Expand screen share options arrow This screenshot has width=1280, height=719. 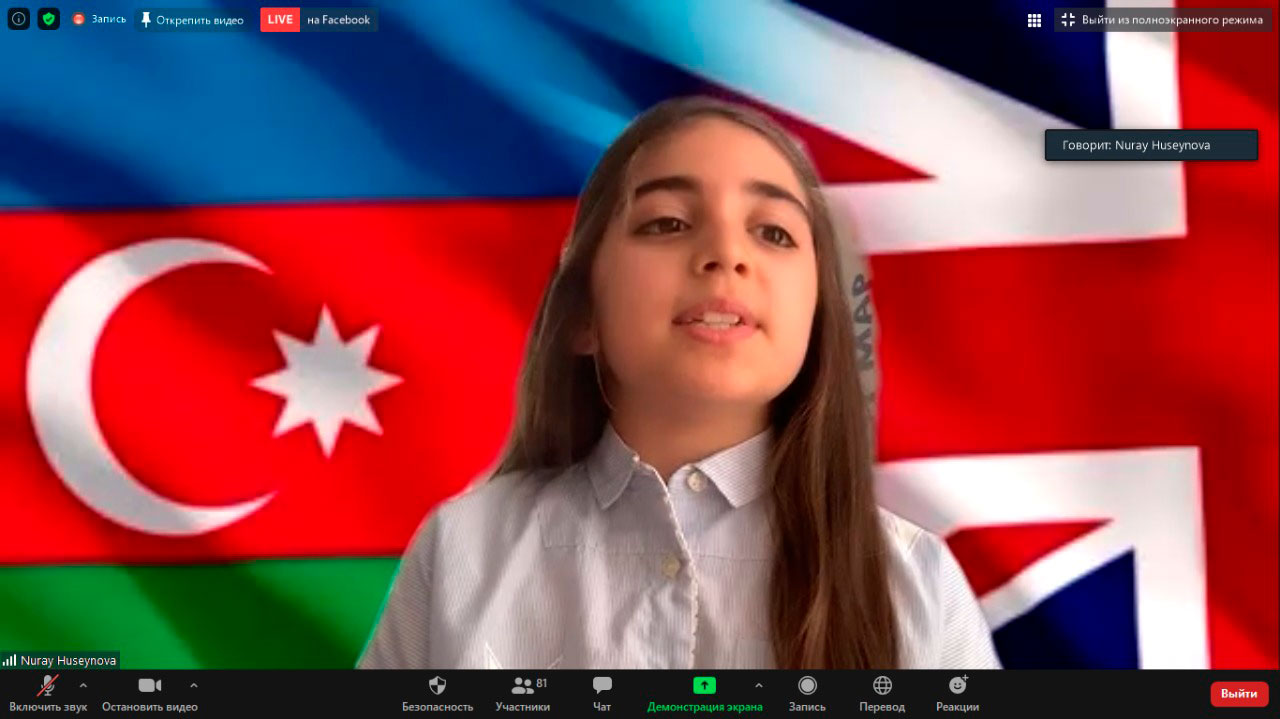pos(758,685)
